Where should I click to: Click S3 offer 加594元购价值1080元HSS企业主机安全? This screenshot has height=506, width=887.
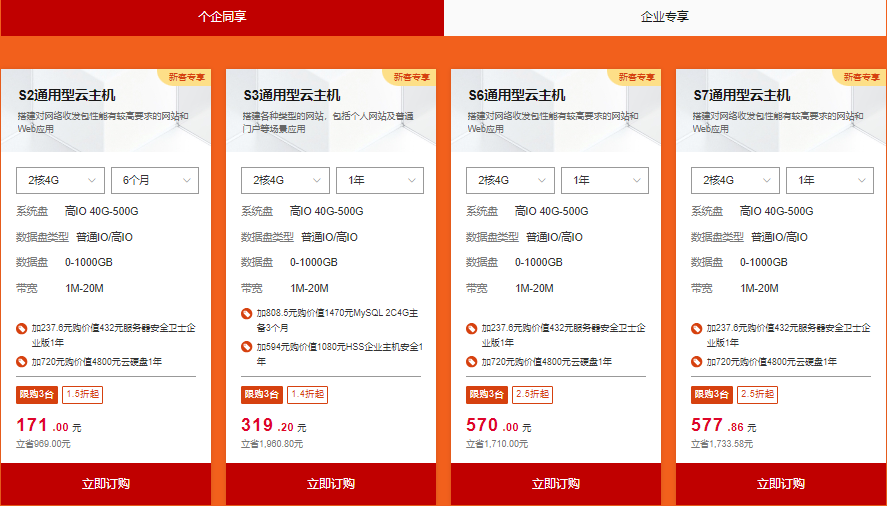[340, 354]
